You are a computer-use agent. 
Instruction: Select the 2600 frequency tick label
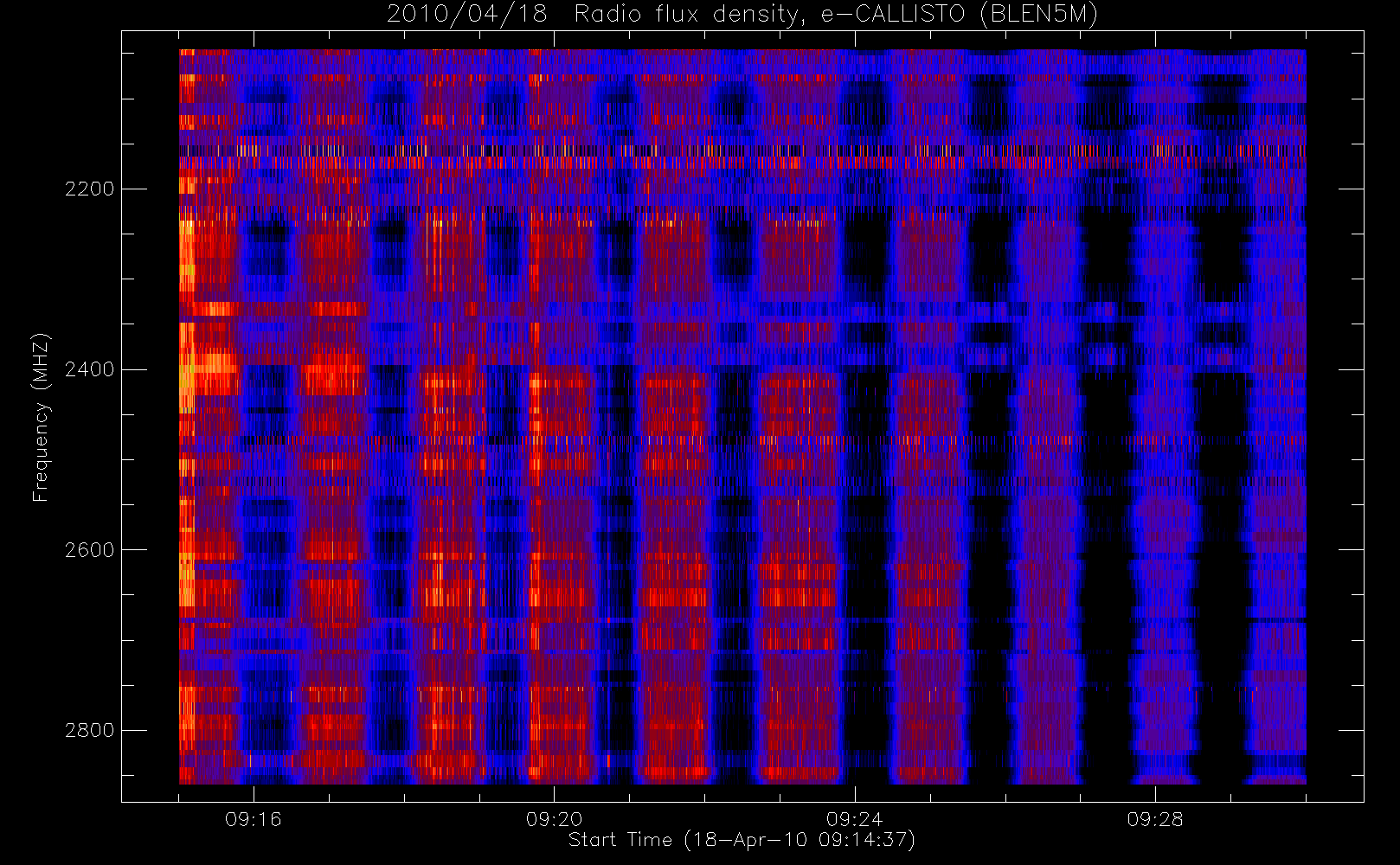coord(89,551)
